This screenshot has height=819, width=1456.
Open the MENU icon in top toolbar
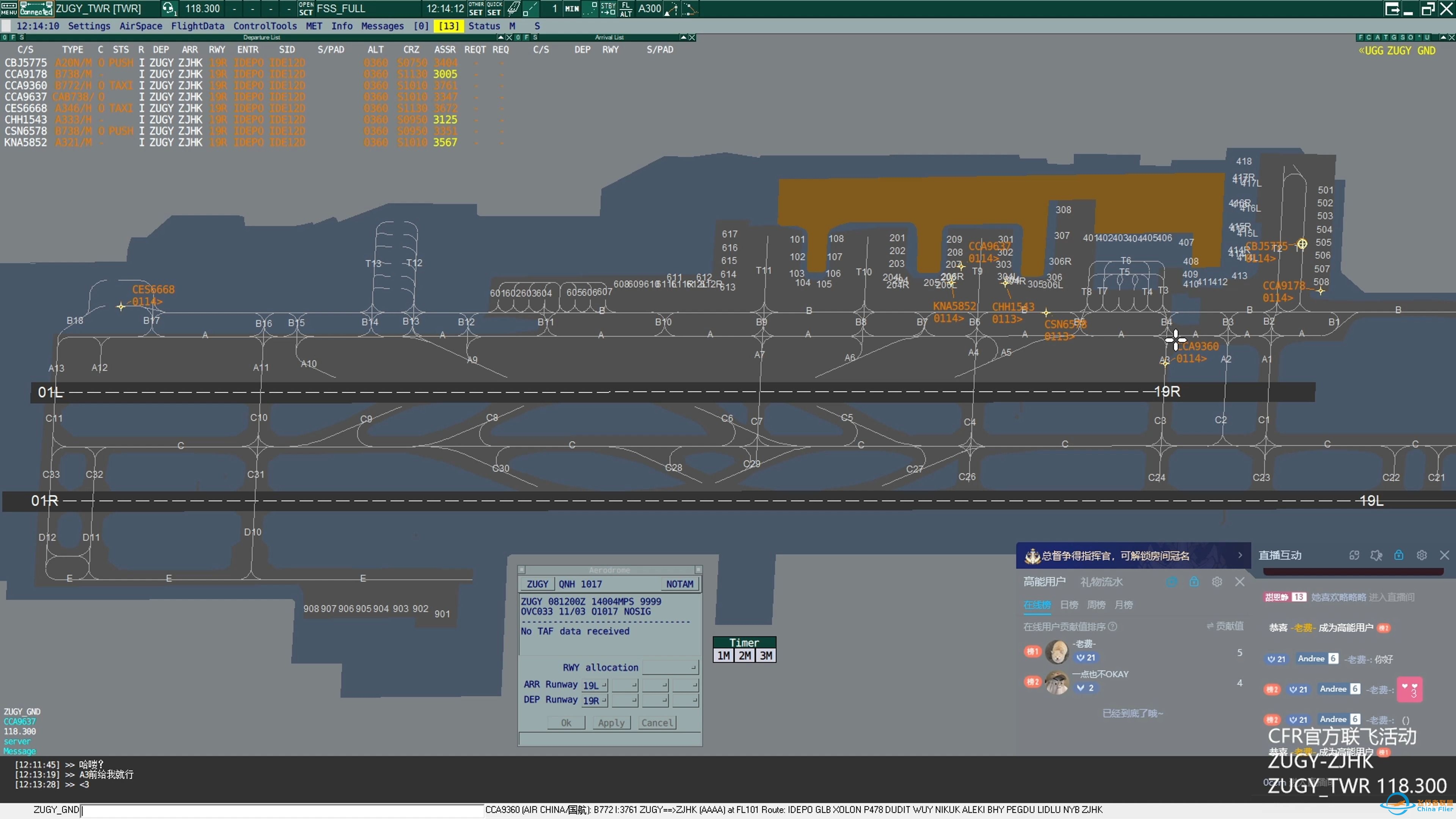8,8
